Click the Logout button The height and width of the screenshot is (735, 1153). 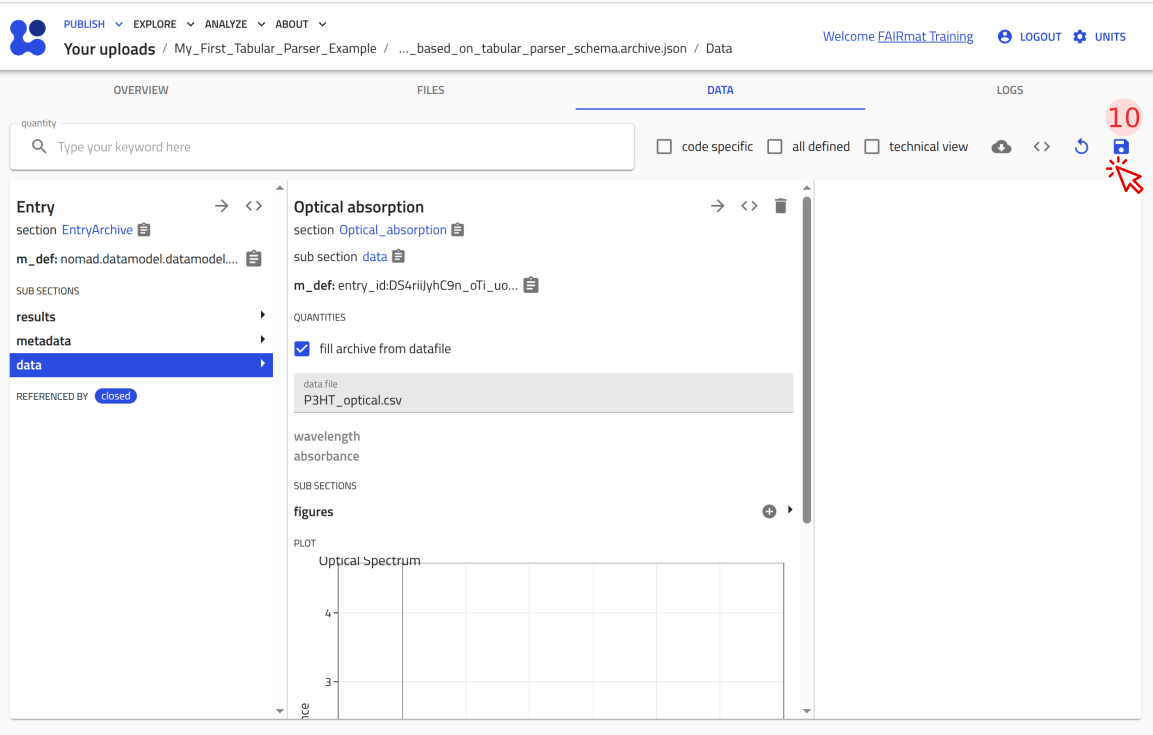point(1030,37)
